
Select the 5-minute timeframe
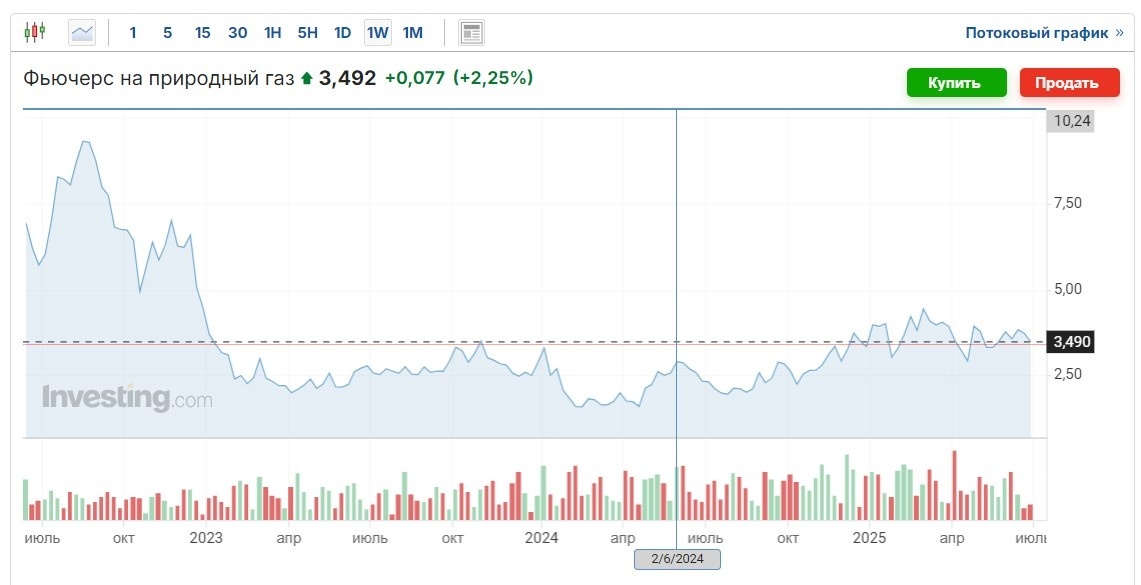click(x=167, y=32)
